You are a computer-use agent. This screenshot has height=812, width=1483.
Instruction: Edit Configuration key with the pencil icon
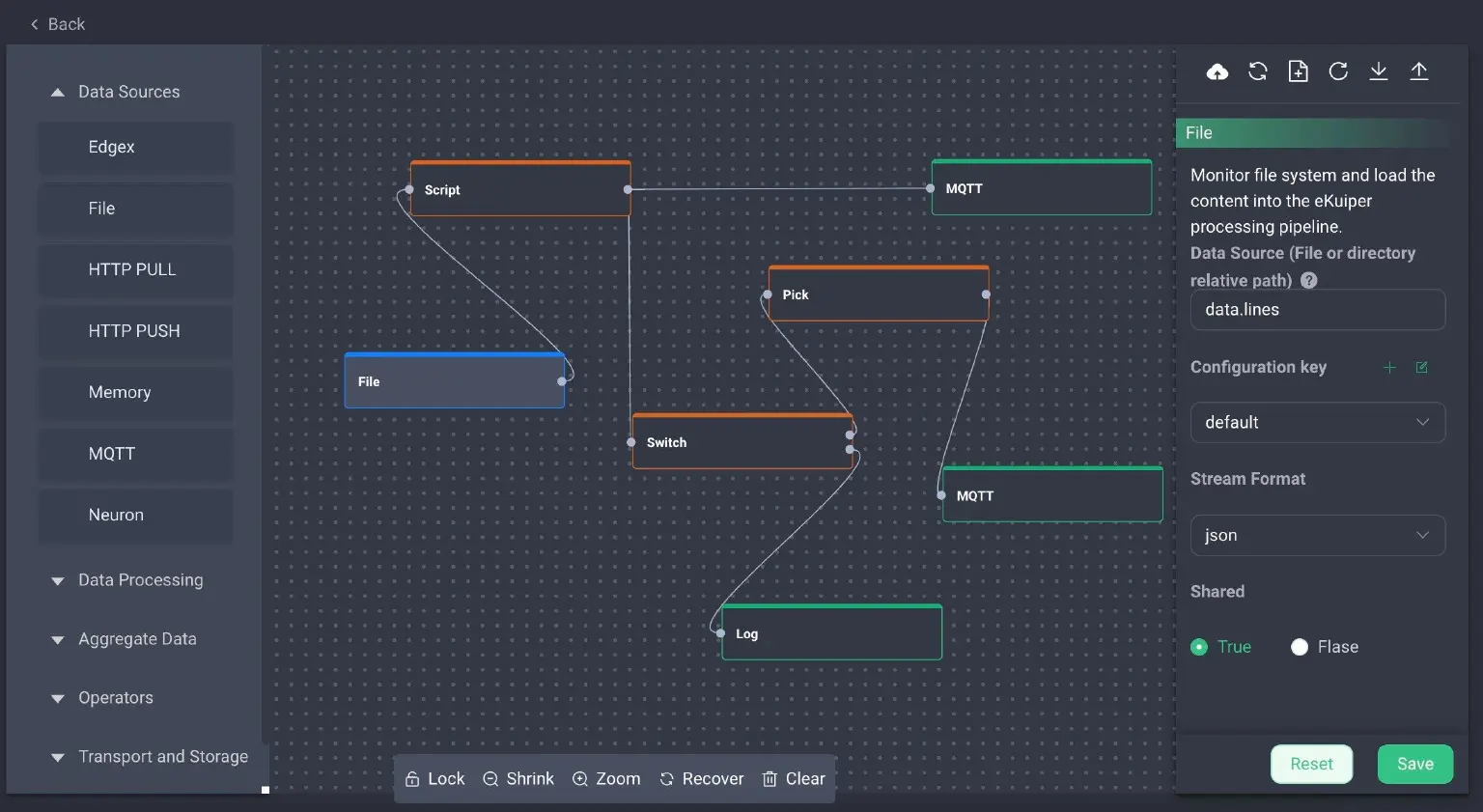(x=1421, y=368)
